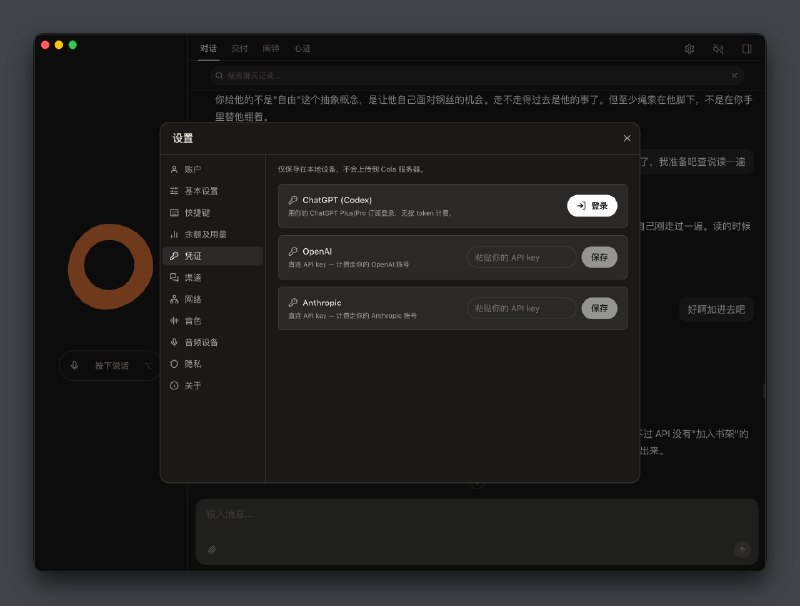Focus the OpenAI API key field
Viewport: 800px width, 606px height.
[x=521, y=257]
